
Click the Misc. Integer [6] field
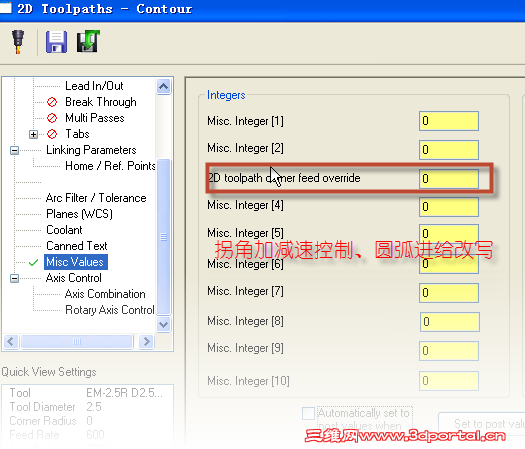tap(449, 265)
